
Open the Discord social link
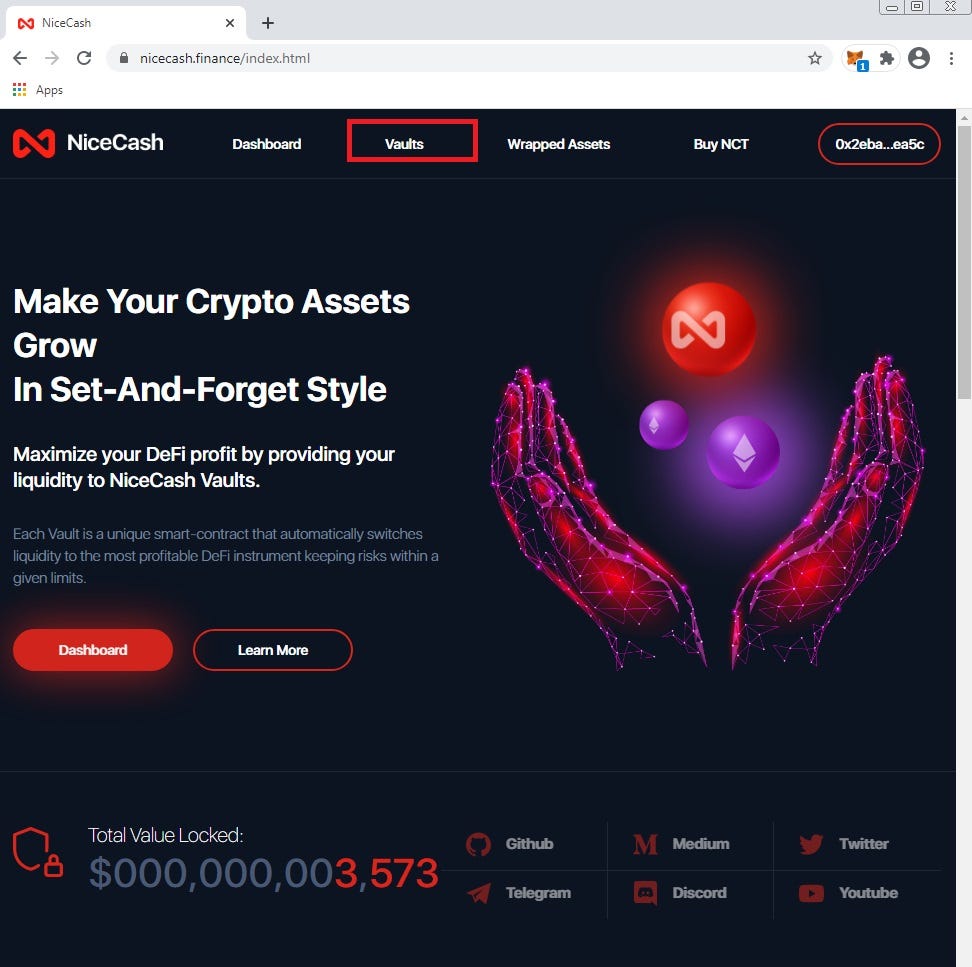679,893
